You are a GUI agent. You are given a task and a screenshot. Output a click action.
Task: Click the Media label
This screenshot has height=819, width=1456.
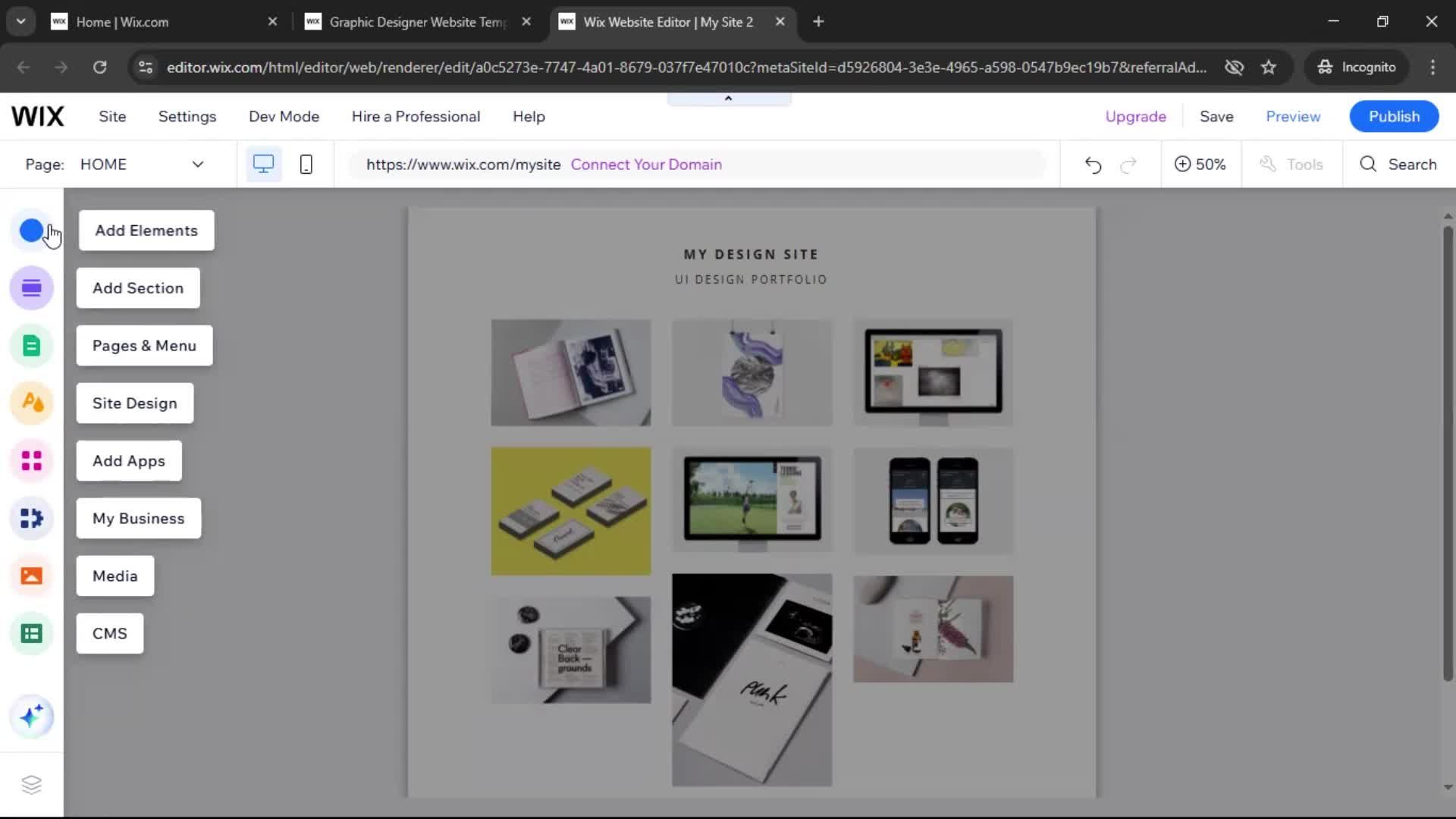115,576
